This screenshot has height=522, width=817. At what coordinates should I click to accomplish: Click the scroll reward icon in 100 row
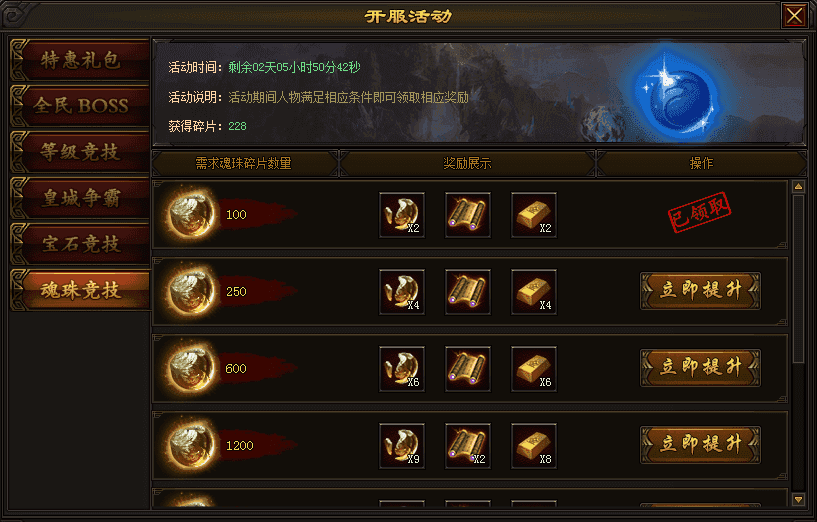467,215
